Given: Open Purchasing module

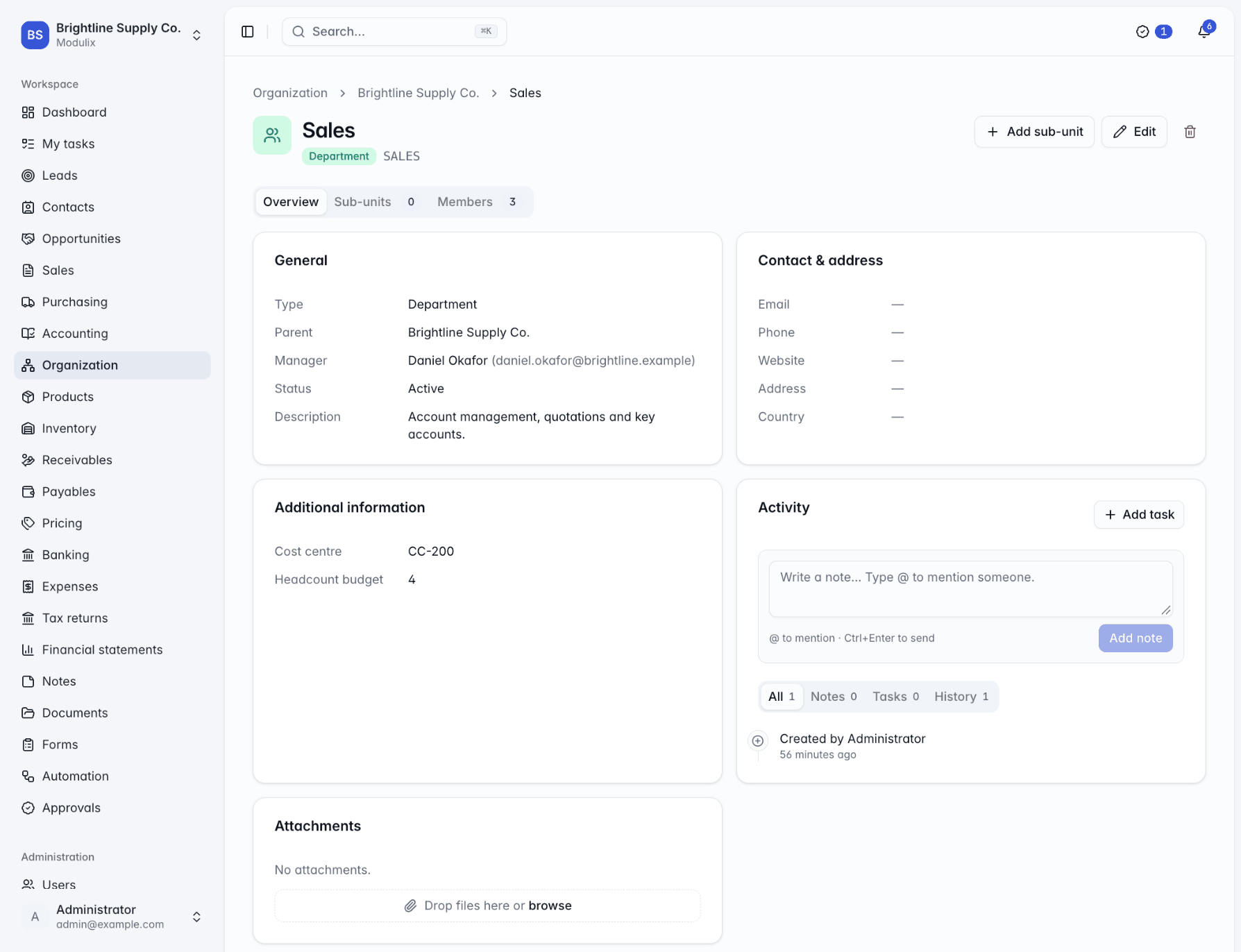Looking at the screenshot, I should click(x=112, y=302).
